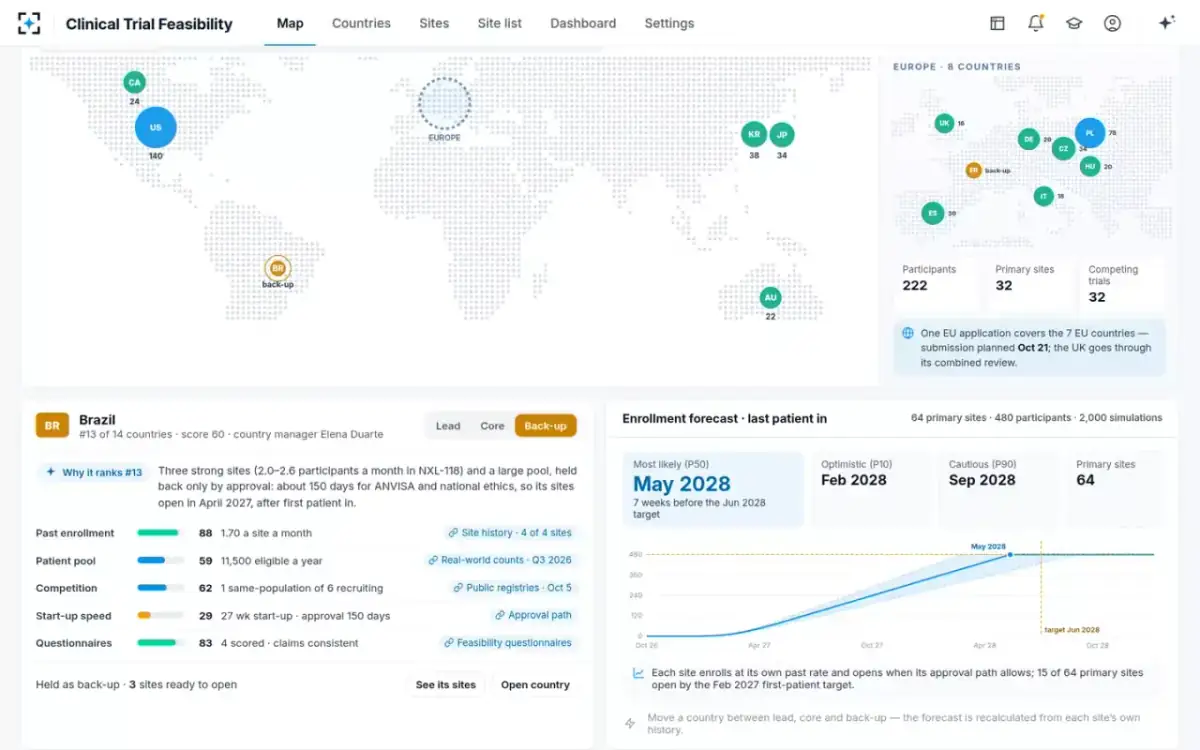Open the Settings tab
Viewport: 1200px width, 750px height.
pos(669,23)
